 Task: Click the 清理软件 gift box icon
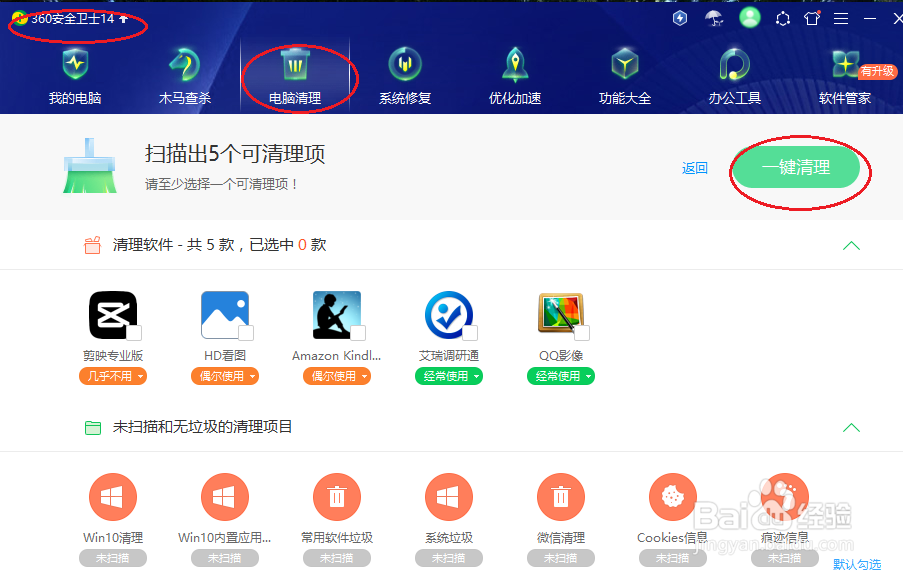(93, 245)
